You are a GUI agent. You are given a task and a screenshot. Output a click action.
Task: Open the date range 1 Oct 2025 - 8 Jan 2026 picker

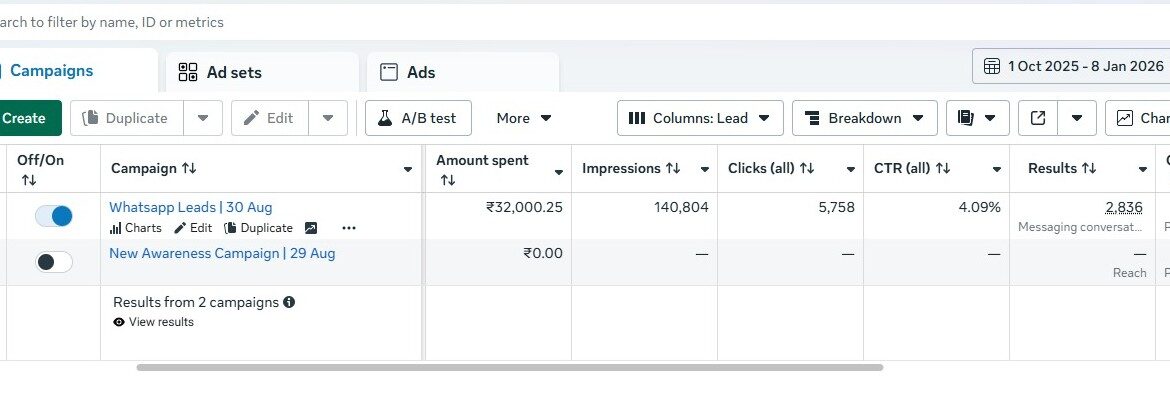[1072, 66]
